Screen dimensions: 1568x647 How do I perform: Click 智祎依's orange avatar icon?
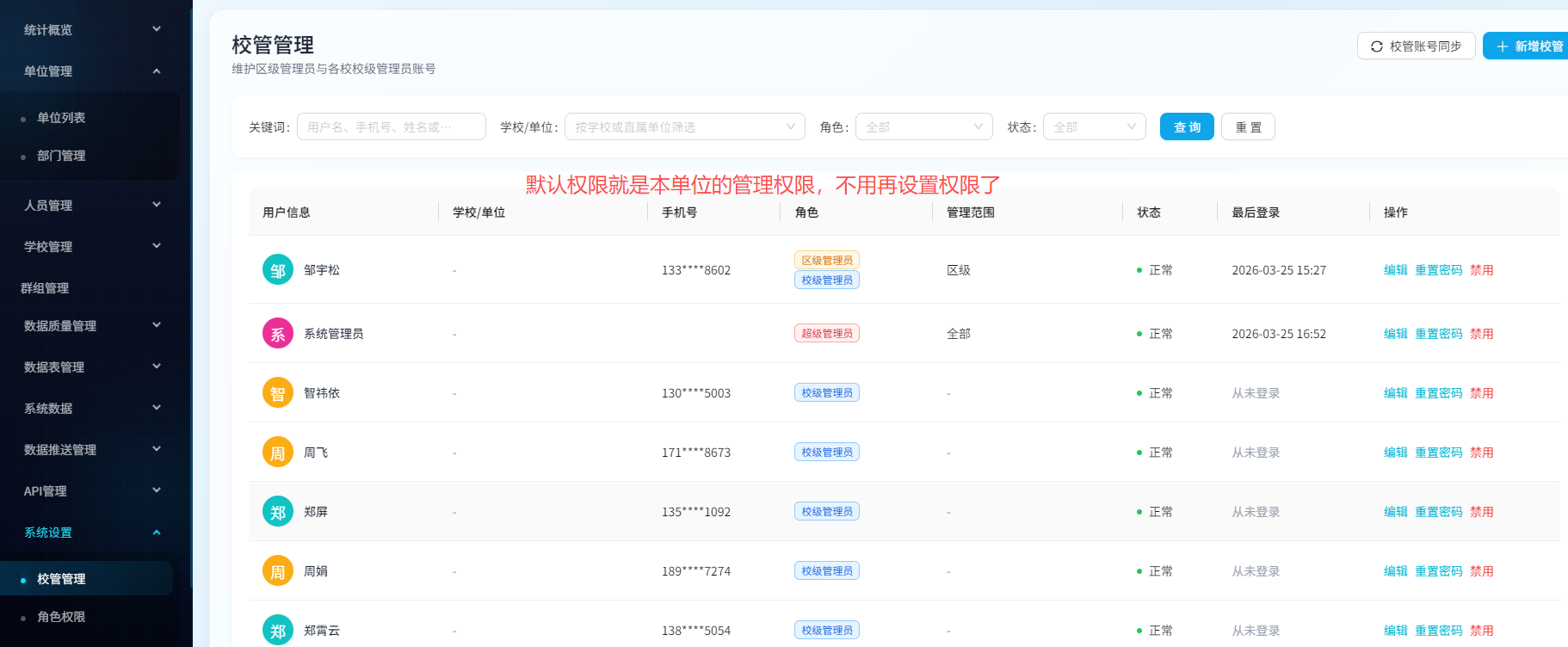[277, 393]
